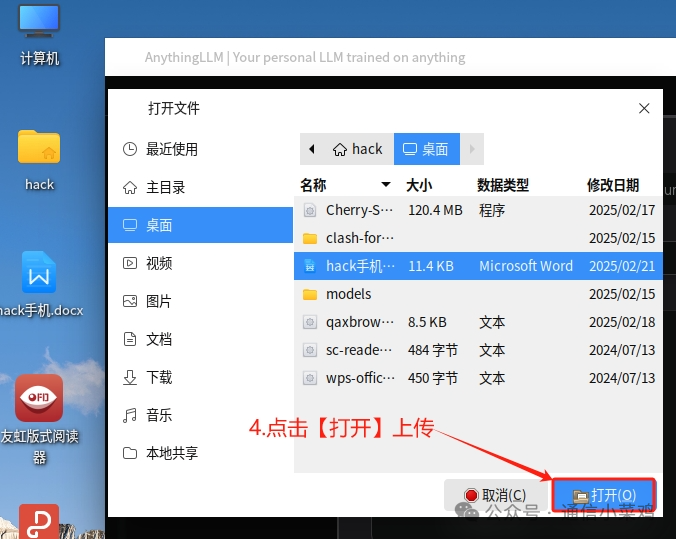
Task: Select the models folder row
Action: 478,294
